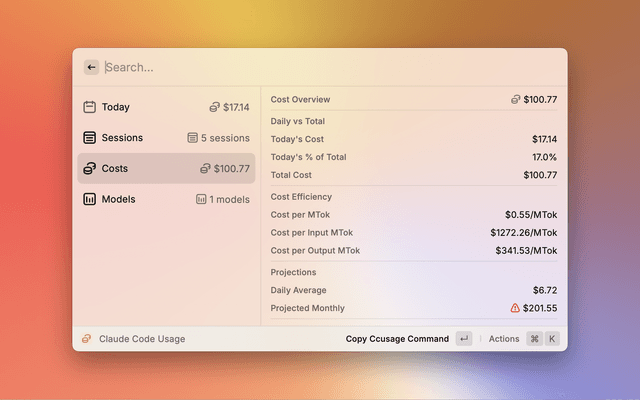Click the Projected Monthly warning icon
The image size is (640, 400).
(515, 308)
